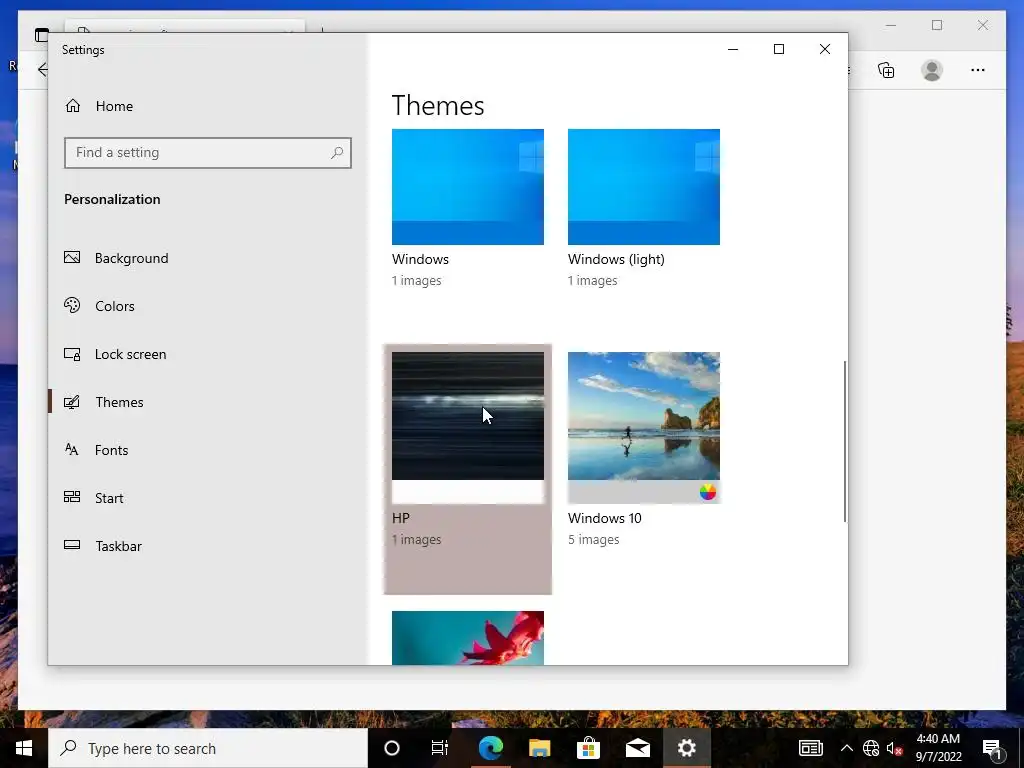Open Mail app from taskbar
1024x768 pixels.
tap(637, 748)
